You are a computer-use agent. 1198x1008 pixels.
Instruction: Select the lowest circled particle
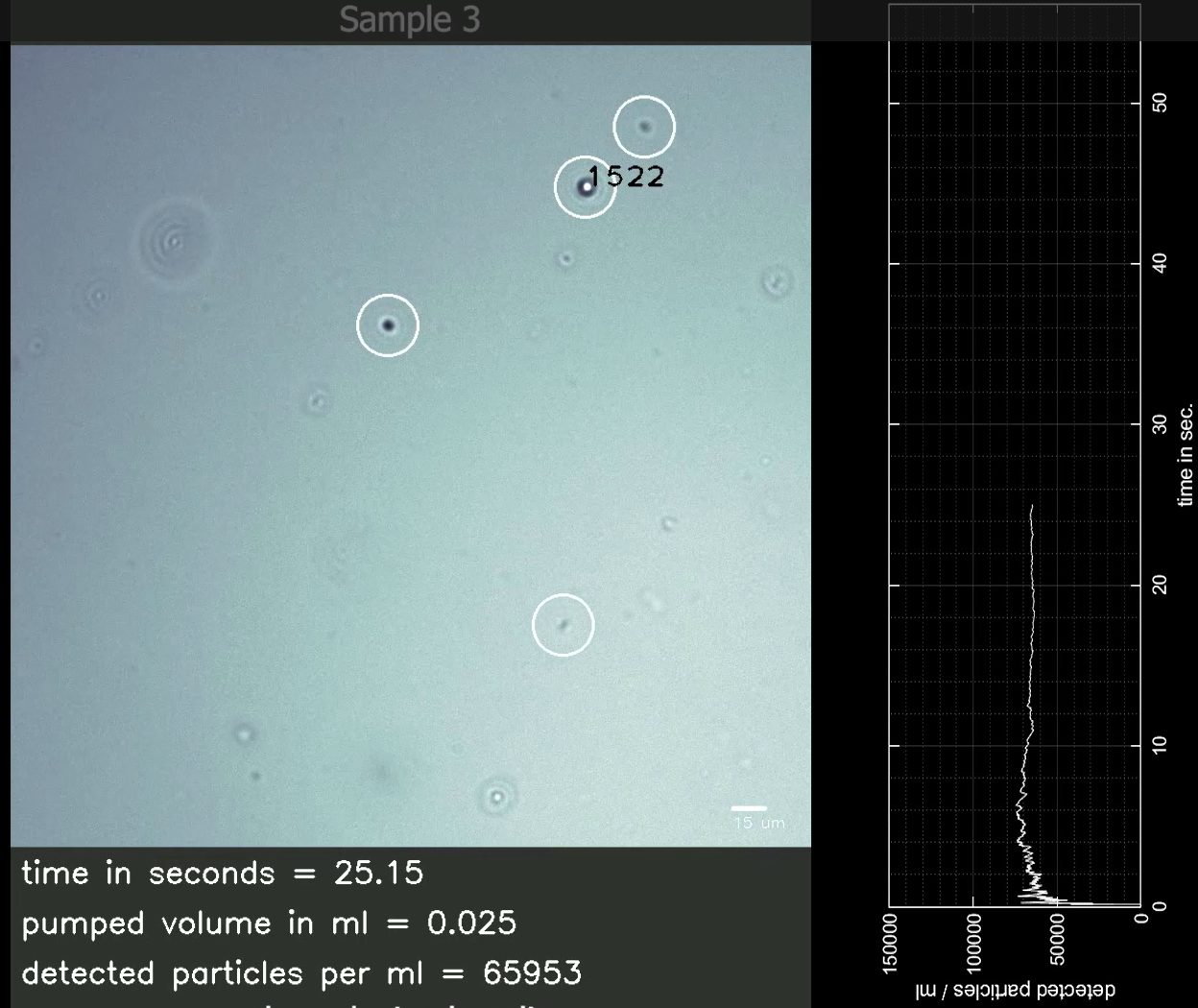coord(563,626)
